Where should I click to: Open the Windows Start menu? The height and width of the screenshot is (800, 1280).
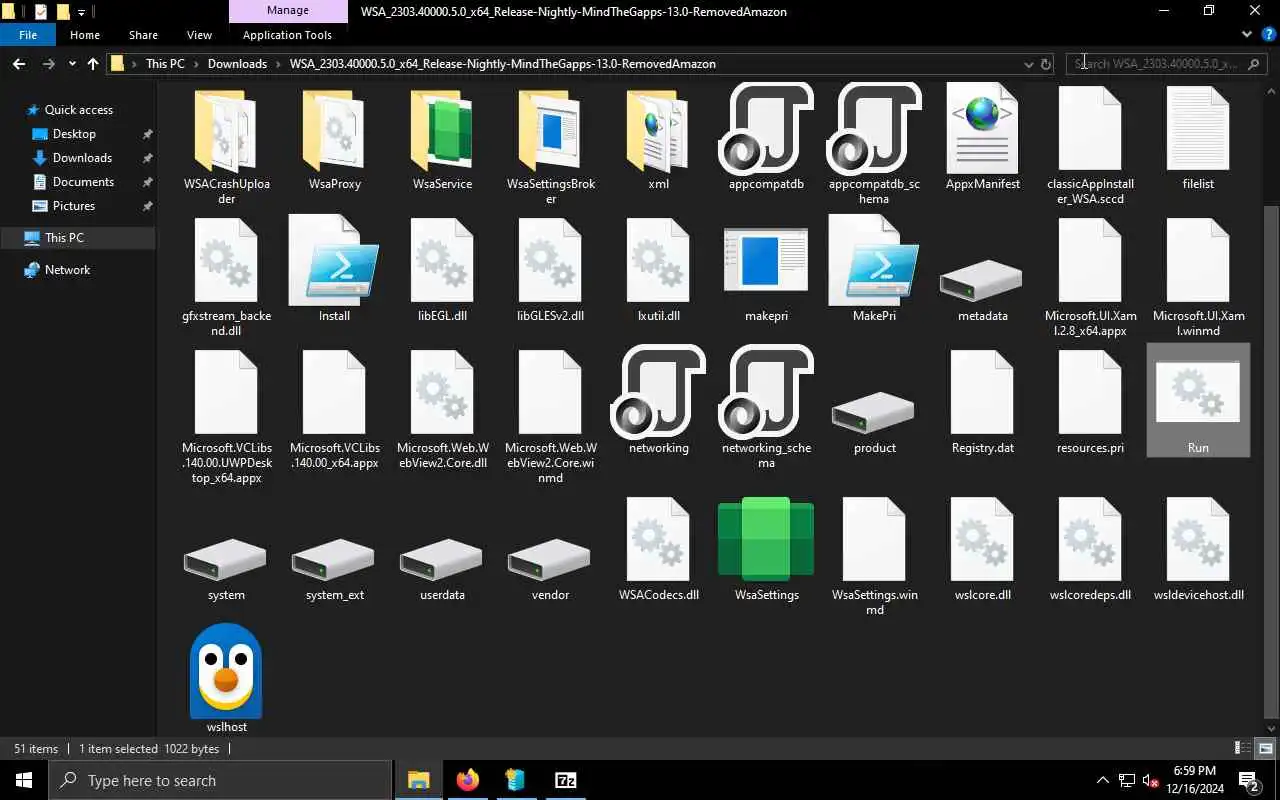[x=24, y=780]
